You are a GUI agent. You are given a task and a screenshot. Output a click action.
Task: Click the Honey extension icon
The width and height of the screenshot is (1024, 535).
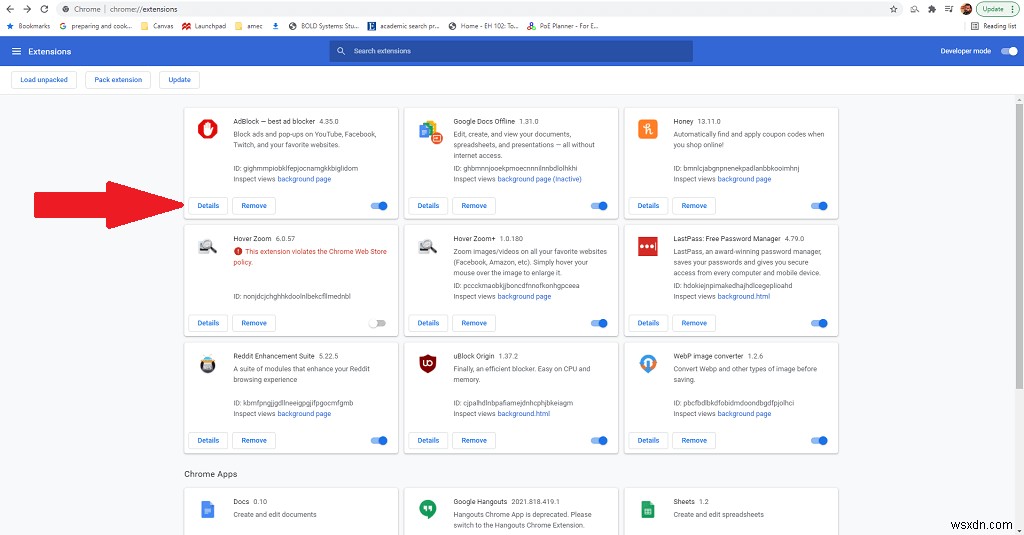point(648,129)
